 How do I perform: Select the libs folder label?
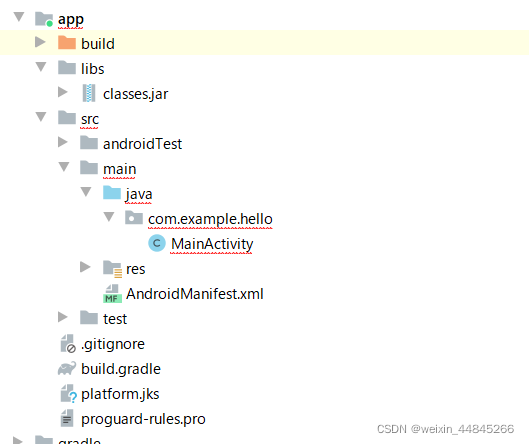[92, 69]
